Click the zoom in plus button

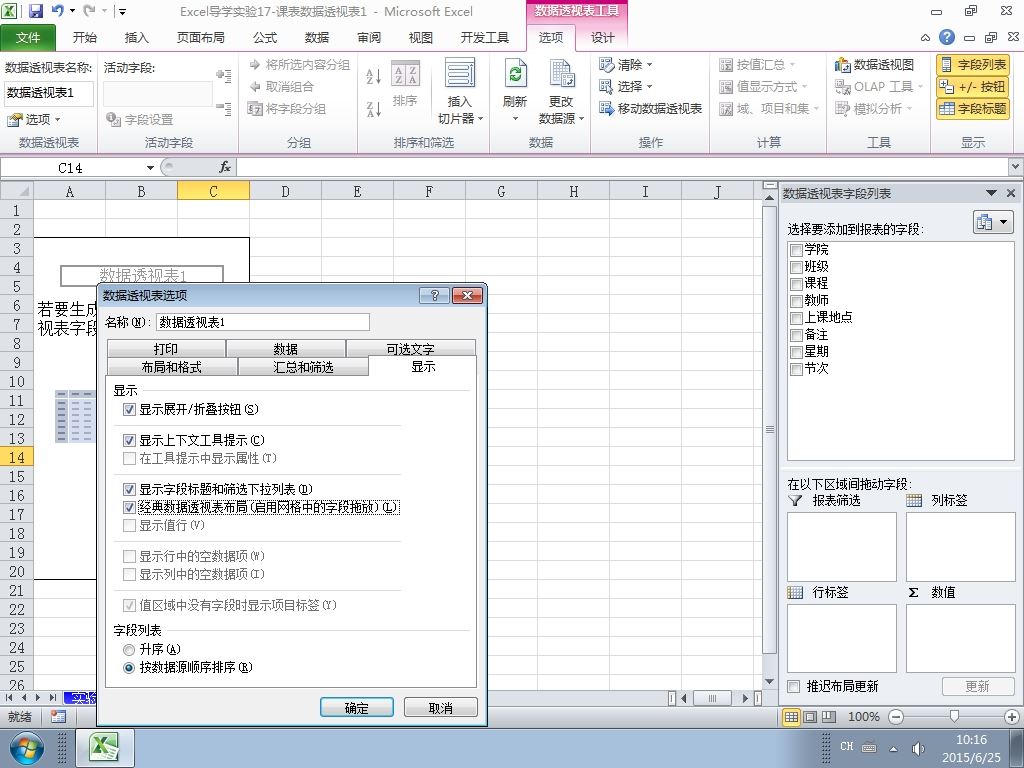click(1012, 717)
